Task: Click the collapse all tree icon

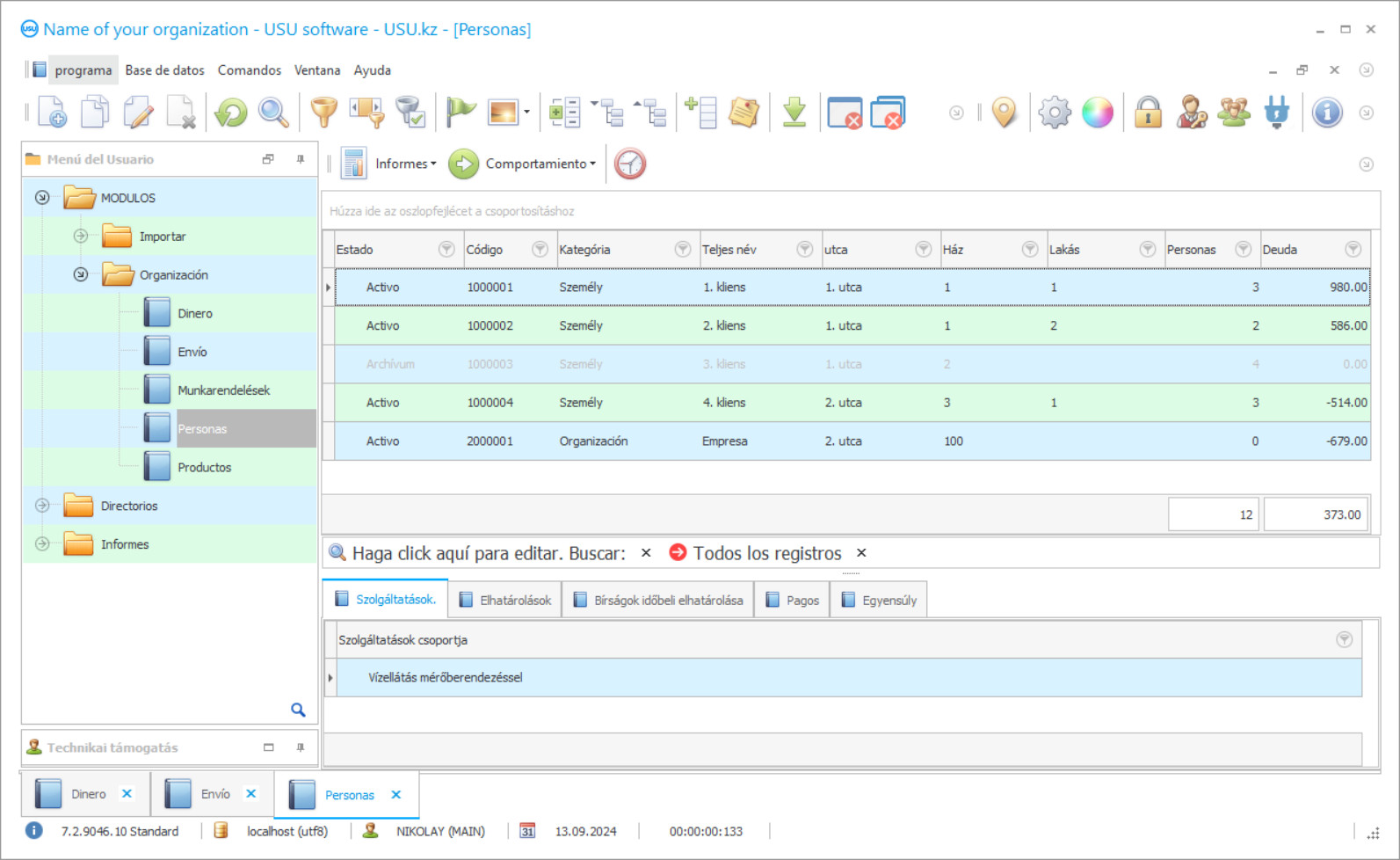Action: (650, 113)
